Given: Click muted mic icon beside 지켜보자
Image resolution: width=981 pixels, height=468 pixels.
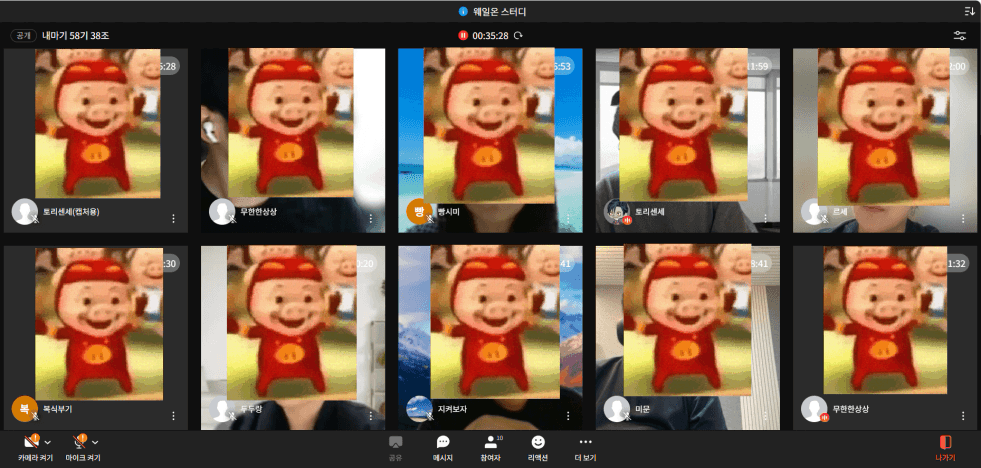Looking at the screenshot, I should [430, 417].
